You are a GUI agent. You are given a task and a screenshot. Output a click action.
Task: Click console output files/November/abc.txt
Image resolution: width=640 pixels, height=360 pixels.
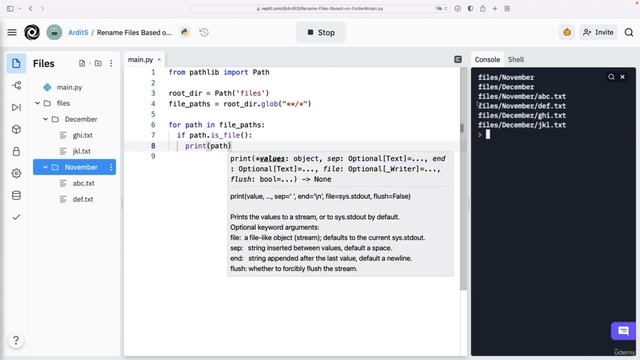[x=522, y=96]
